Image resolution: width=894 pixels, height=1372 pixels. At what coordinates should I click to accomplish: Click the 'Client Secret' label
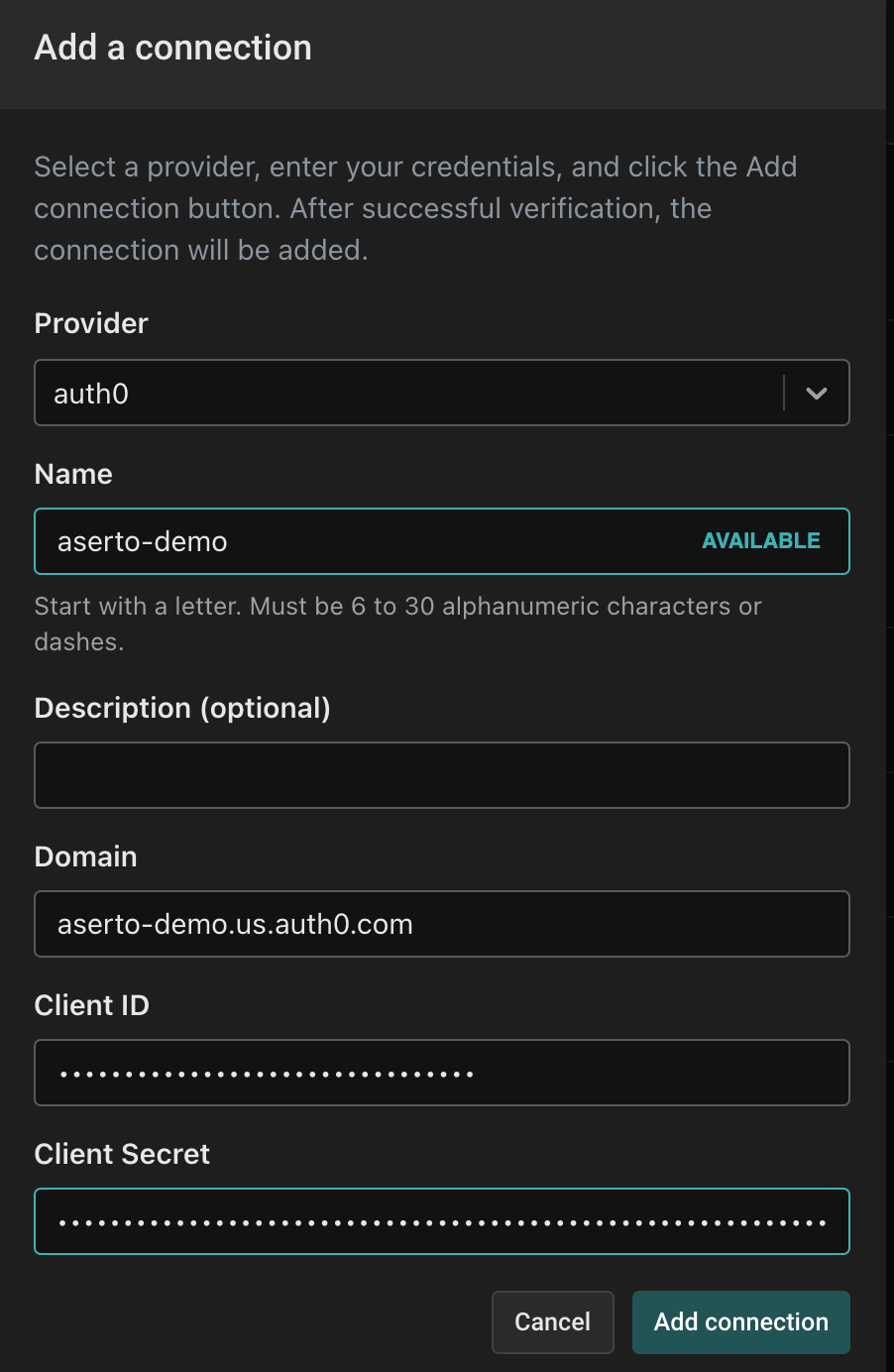pos(122,1154)
